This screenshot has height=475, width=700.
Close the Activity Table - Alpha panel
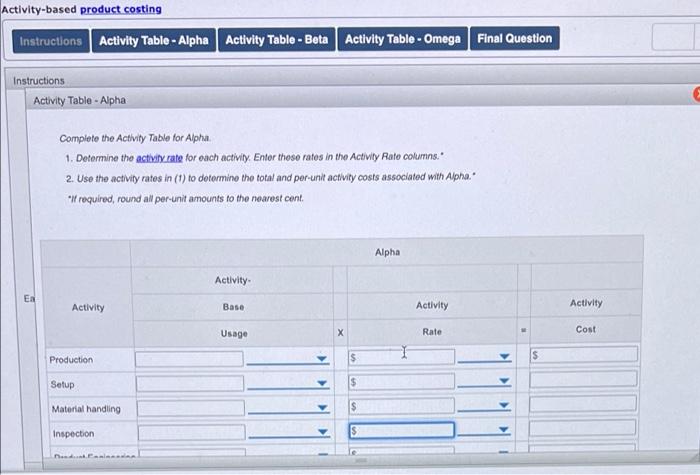point(696,94)
